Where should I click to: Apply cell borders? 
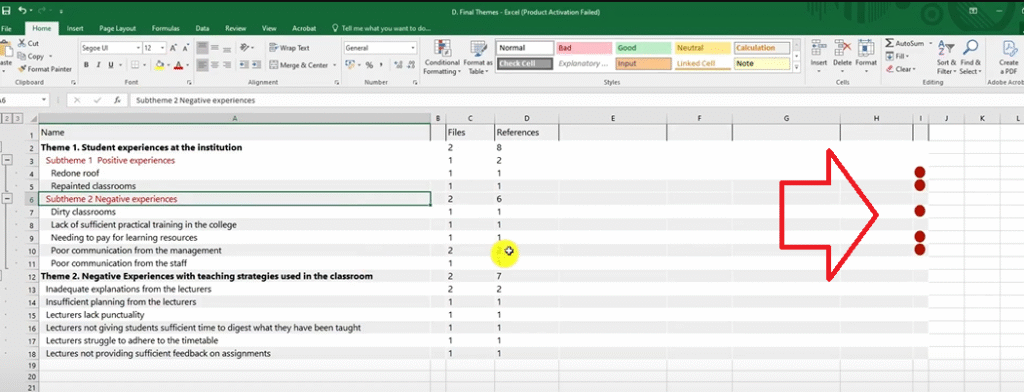[135, 65]
